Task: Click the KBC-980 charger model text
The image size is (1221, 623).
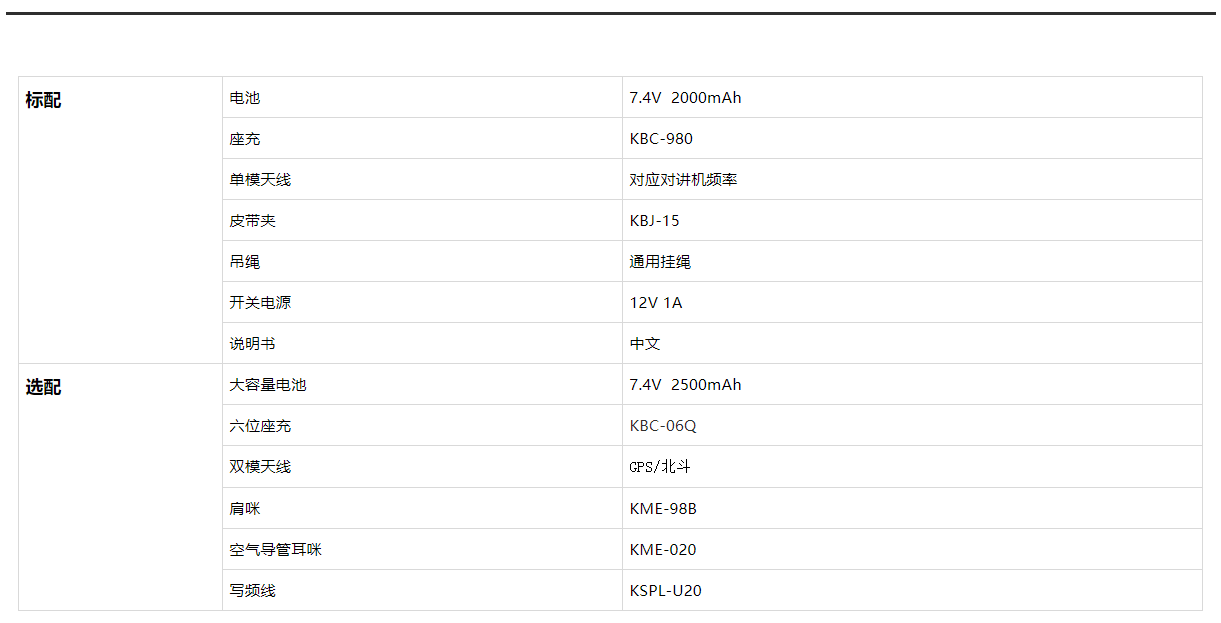Action: [x=661, y=139]
